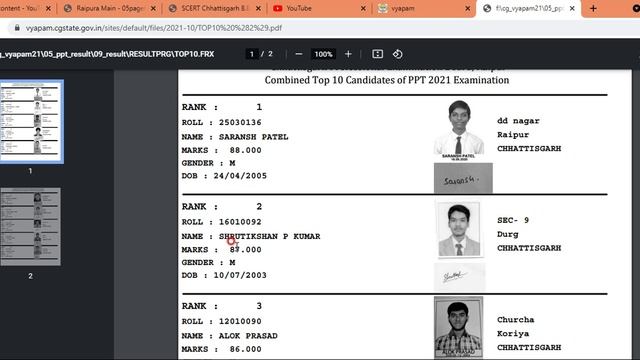Close the Raipura Main tab

(x=153, y=8)
